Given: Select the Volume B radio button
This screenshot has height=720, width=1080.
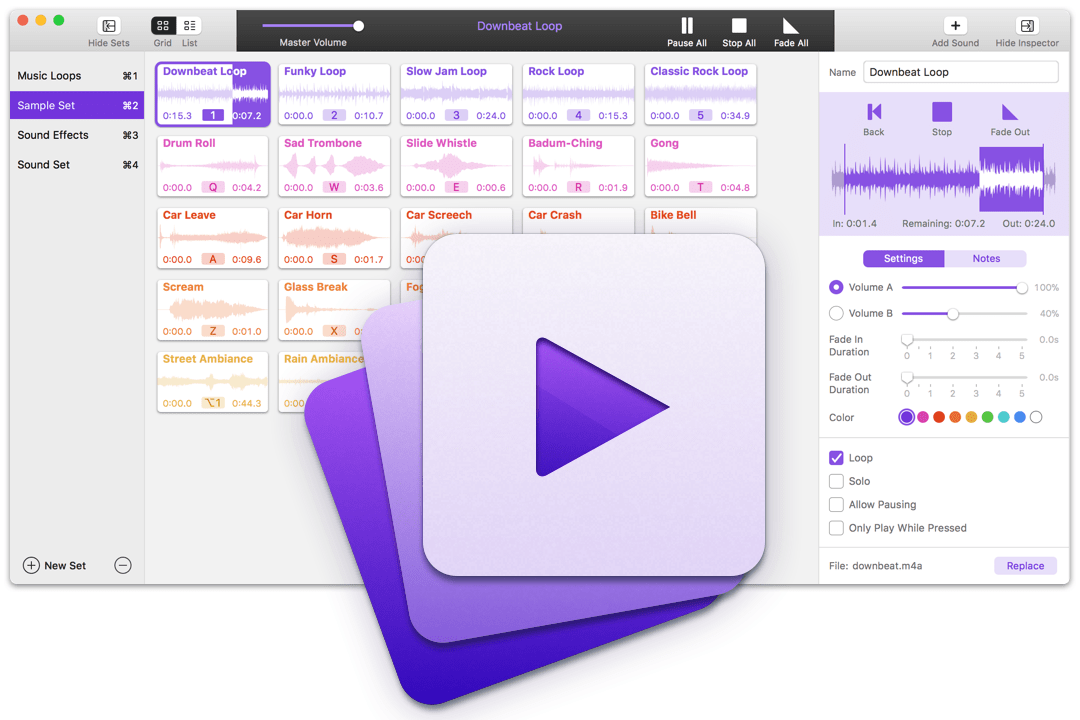Looking at the screenshot, I should 836,313.
